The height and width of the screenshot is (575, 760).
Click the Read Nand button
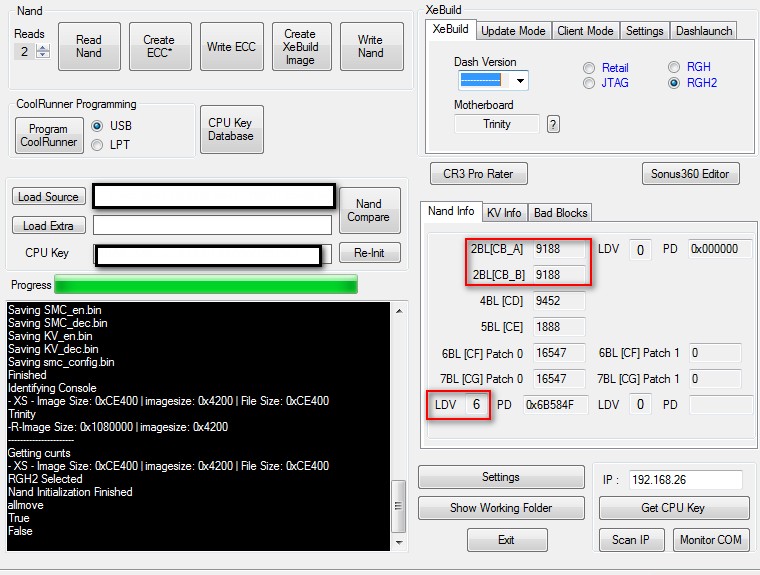(x=89, y=47)
